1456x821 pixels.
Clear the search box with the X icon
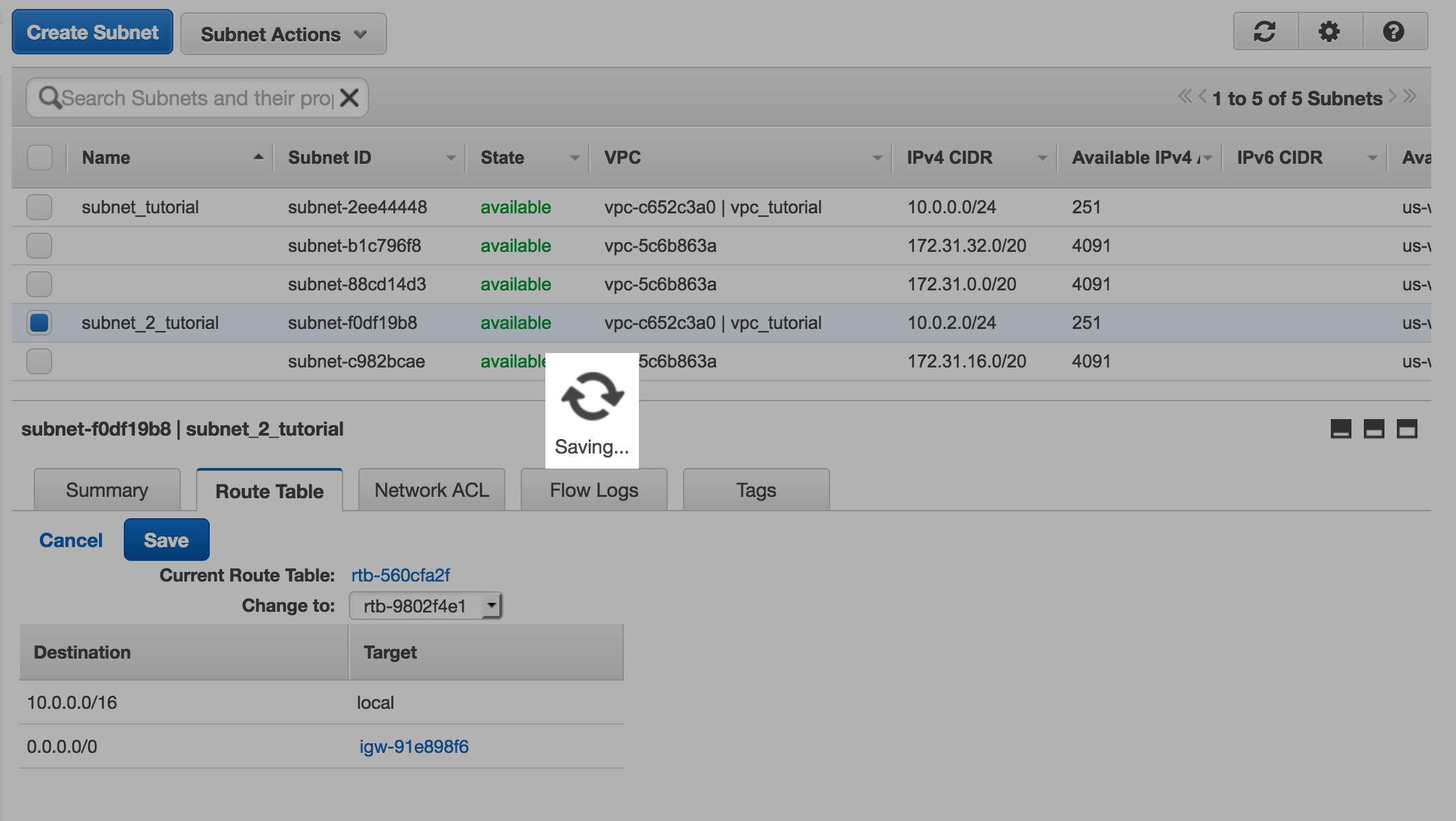point(349,98)
